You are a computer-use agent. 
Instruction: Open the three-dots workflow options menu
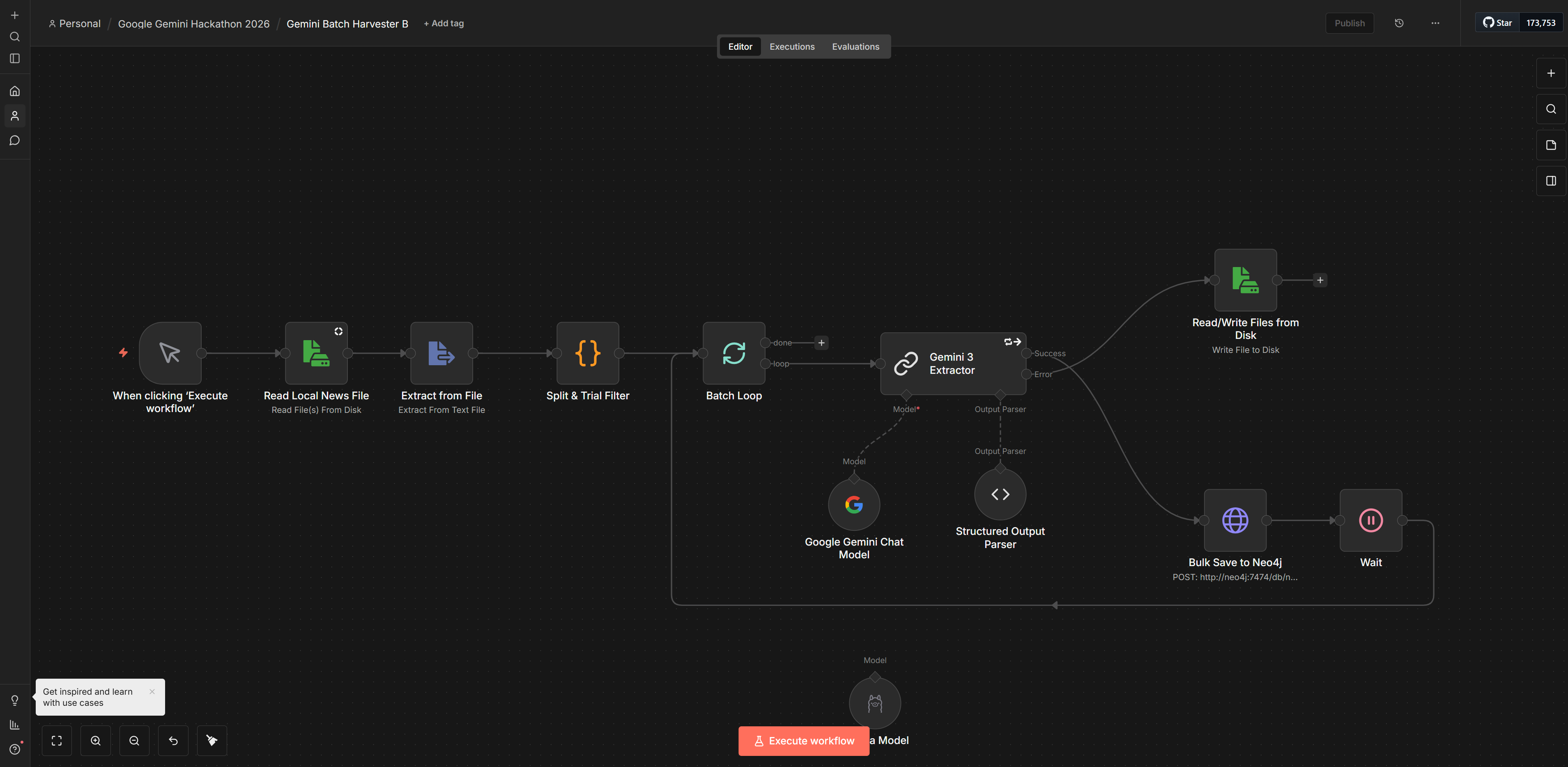coord(1435,23)
